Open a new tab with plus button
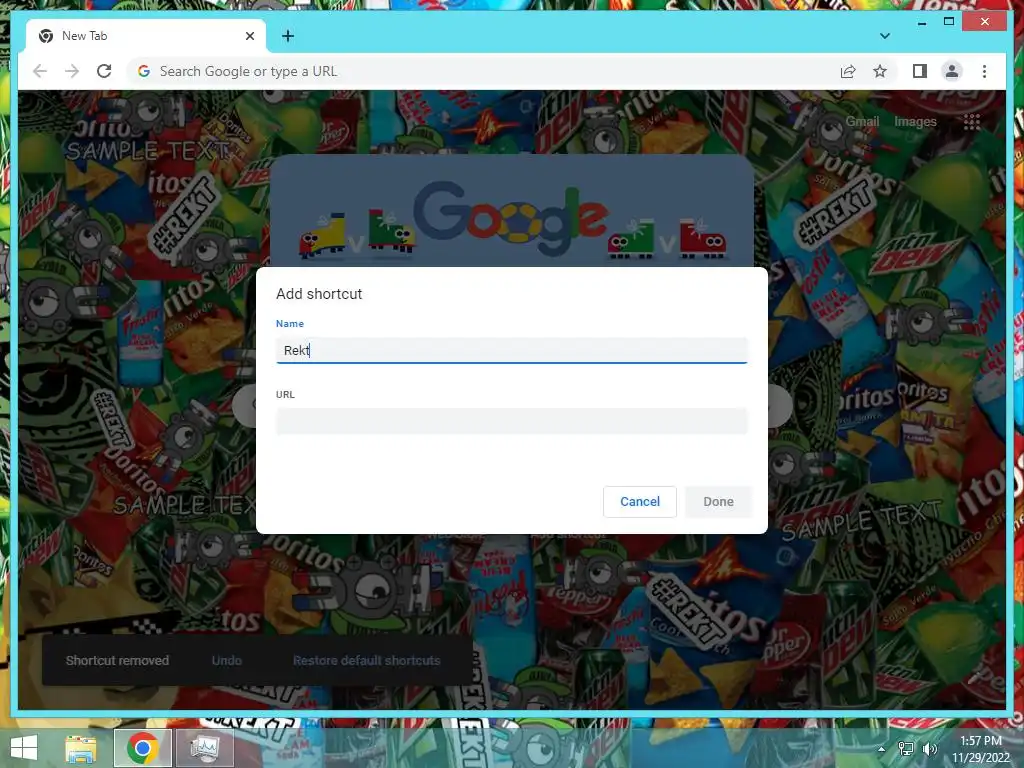The width and height of the screenshot is (1024, 768). click(288, 36)
